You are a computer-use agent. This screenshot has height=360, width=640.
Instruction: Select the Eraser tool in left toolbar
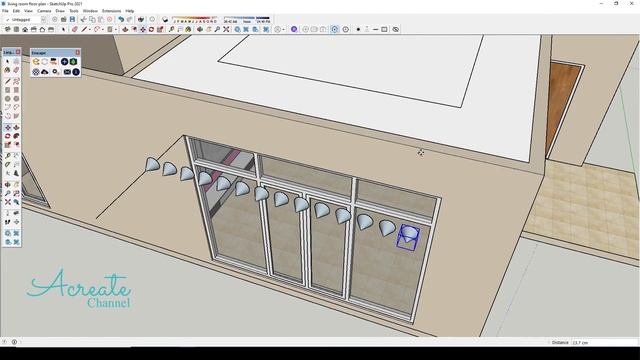tap(16, 70)
